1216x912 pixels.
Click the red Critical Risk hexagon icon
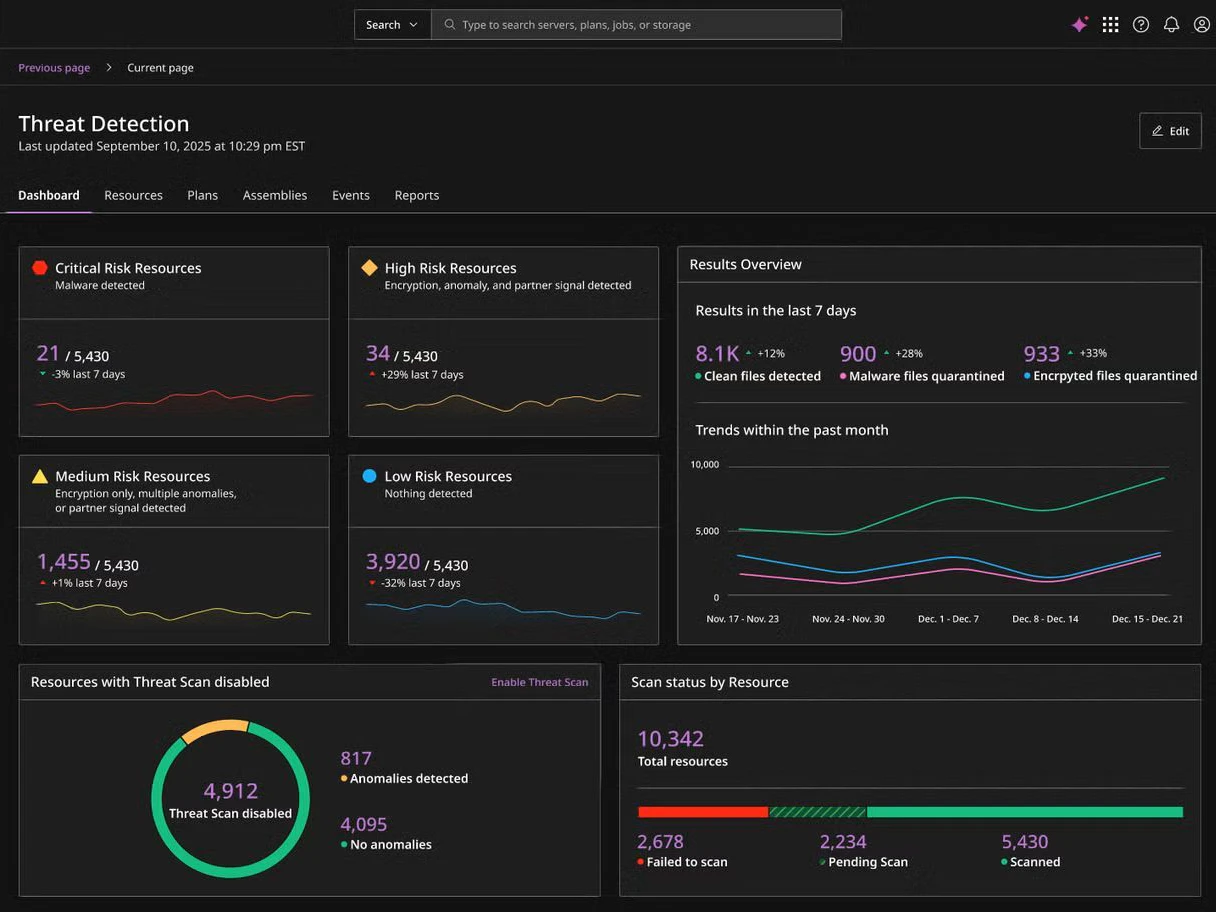tap(40, 268)
